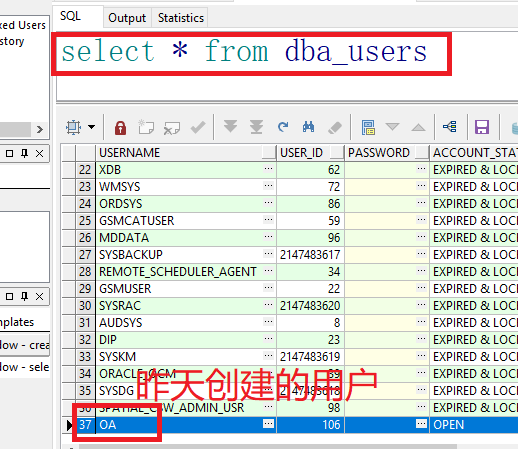Click the eraser clear record icon
Image resolution: width=518 pixels, height=449 pixels.
click(x=335, y=127)
